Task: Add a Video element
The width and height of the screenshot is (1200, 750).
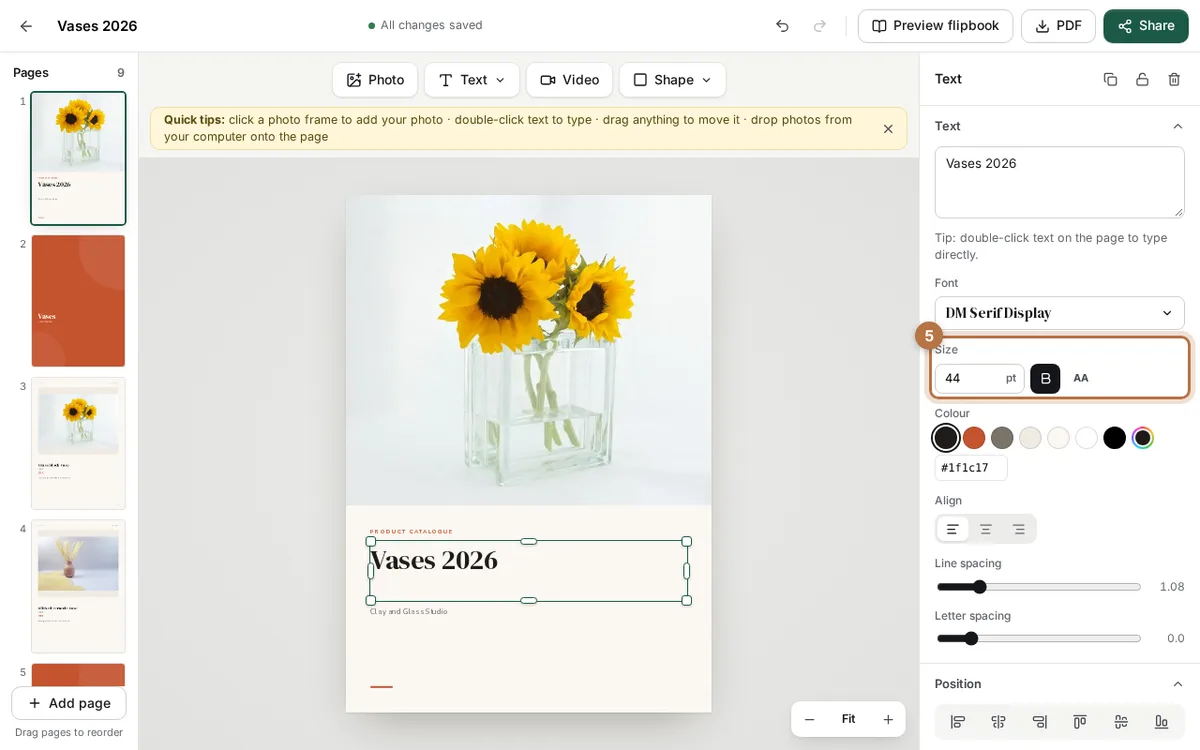Action: coord(569,80)
